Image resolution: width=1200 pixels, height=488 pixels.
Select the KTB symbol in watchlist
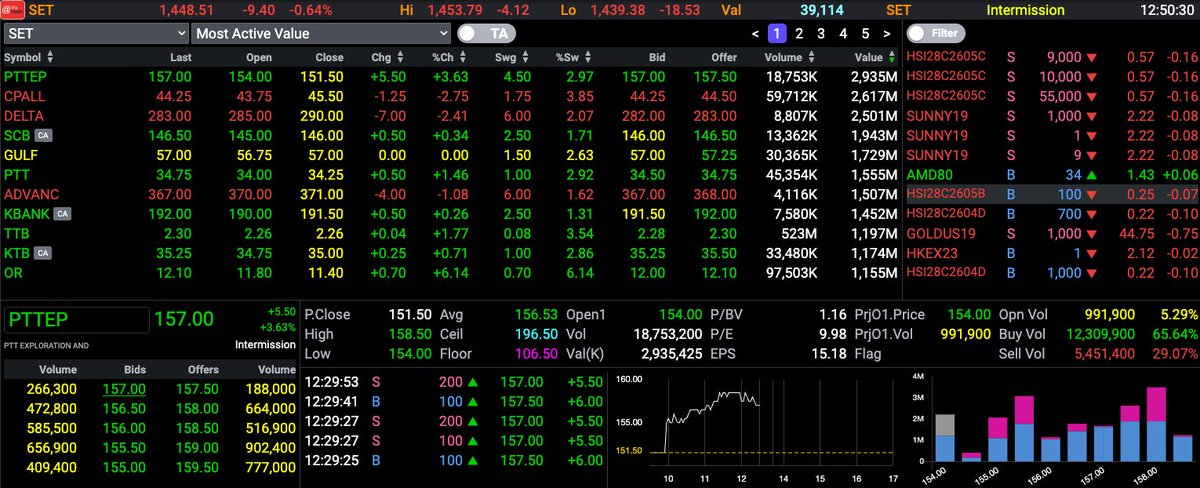[x=17, y=252]
